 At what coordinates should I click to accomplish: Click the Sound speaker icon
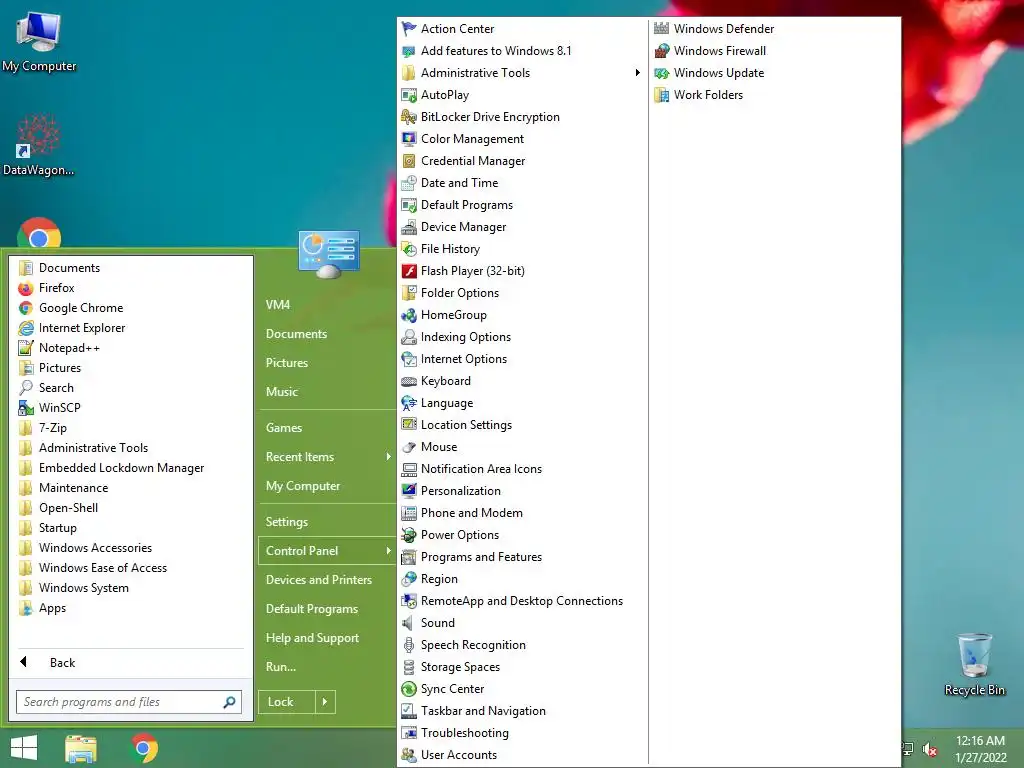pos(409,623)
